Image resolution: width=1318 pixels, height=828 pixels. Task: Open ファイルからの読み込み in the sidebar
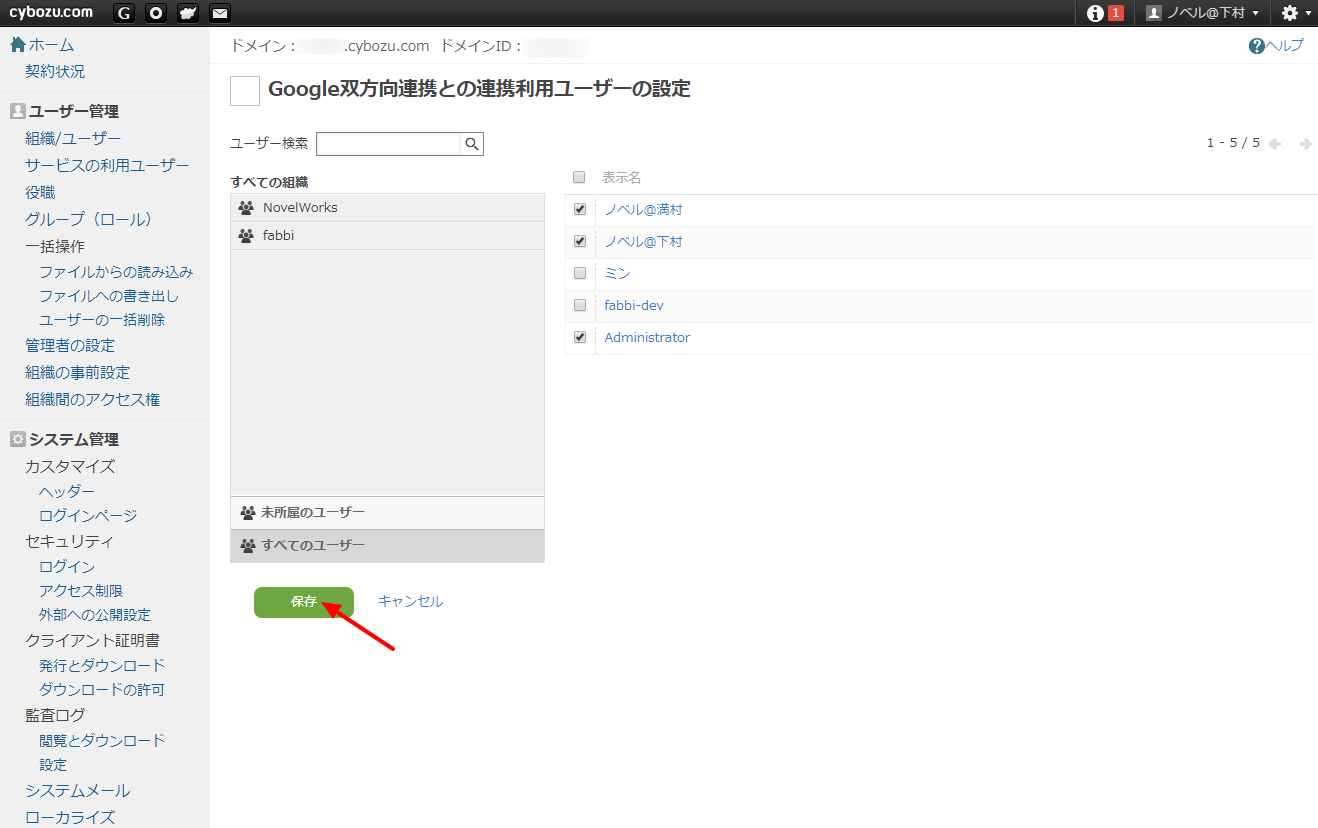tap(116, 272)
